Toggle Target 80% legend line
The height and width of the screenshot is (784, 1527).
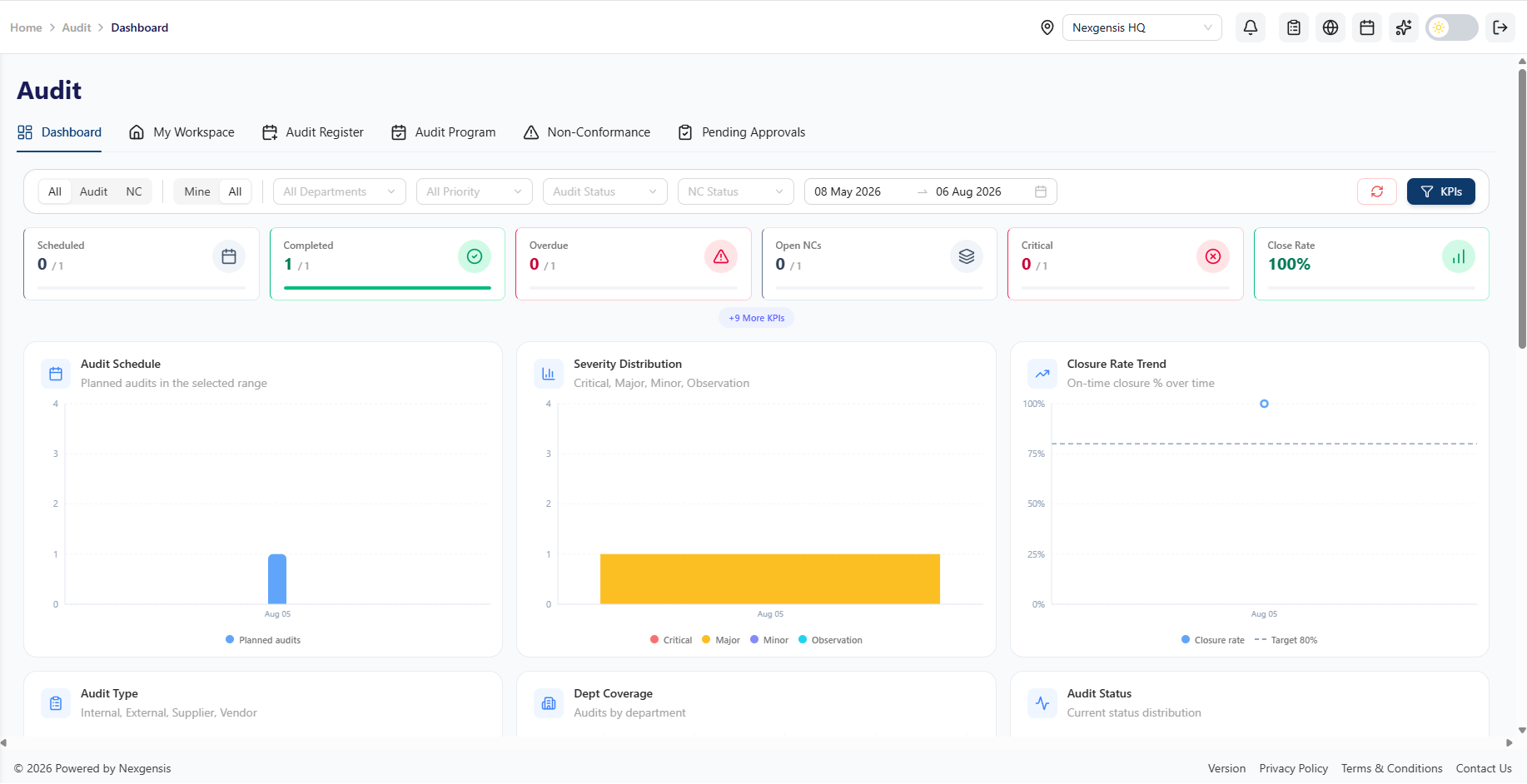pyautogui.click(x=1286, y=640)
